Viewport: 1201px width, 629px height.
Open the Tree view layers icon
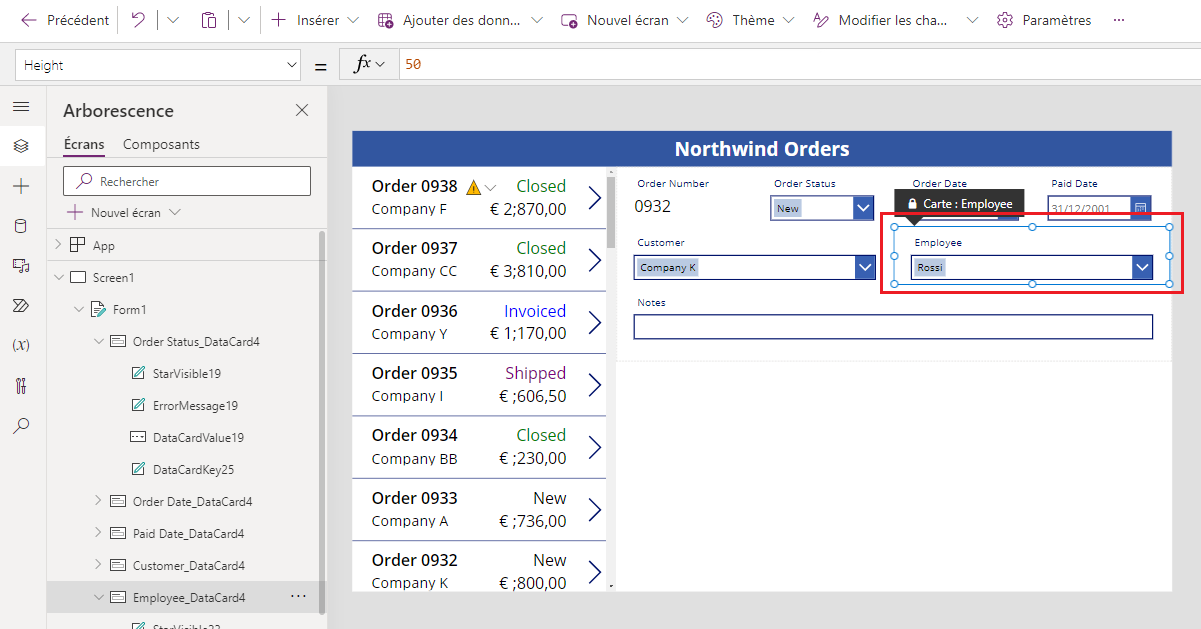click(21, 146)
